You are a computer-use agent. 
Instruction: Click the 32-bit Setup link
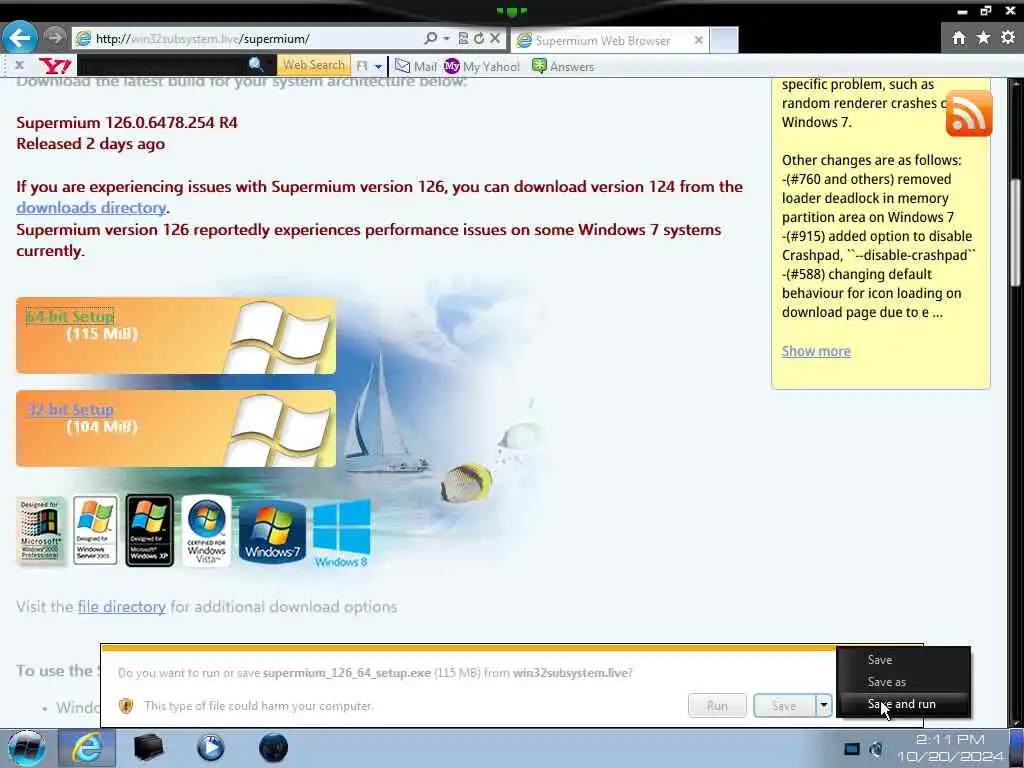coord(70,410)
